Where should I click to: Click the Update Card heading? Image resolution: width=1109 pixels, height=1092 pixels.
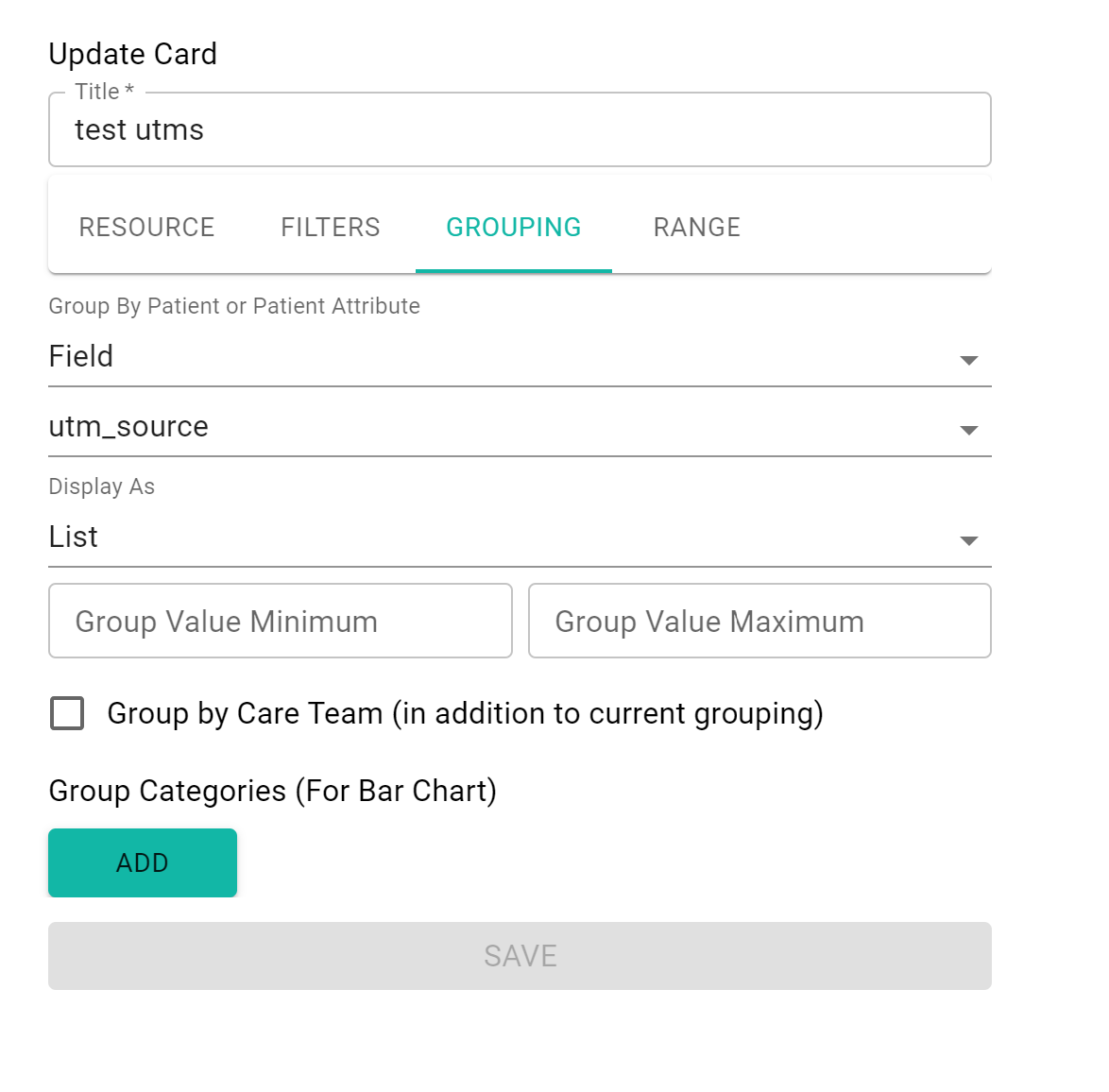click(133, 54)
